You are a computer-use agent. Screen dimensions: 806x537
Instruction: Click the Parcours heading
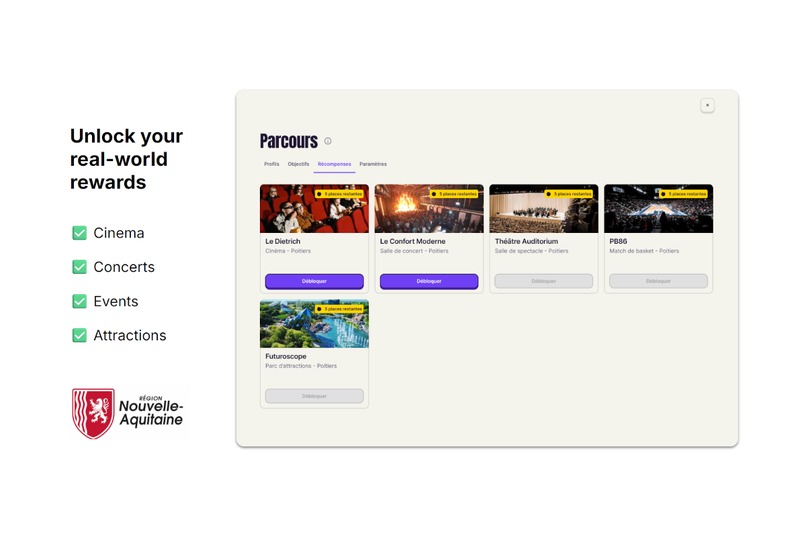point(289,141)
